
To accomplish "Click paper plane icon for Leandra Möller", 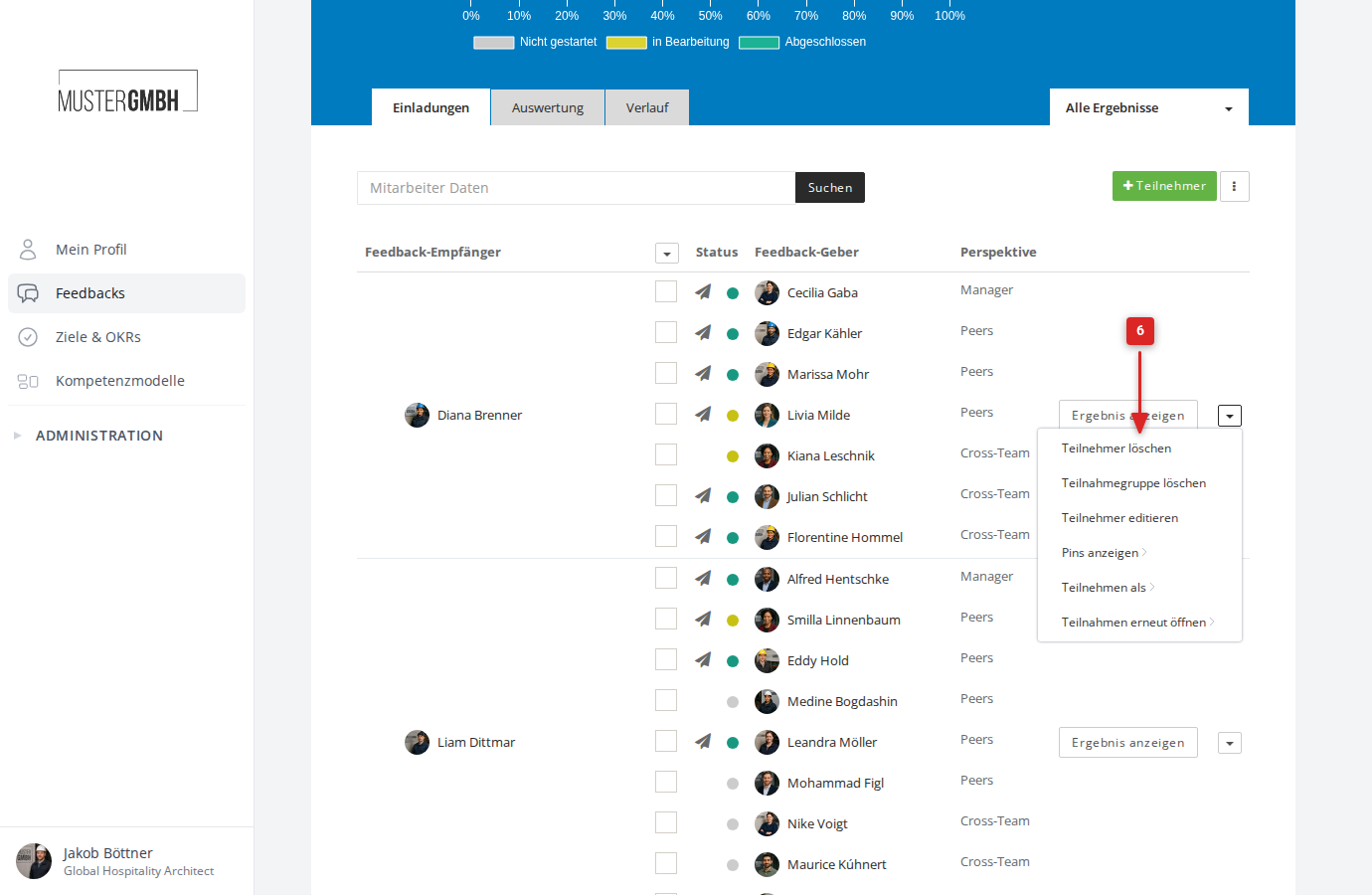I will pyautogui.click(x=703, y=742).
